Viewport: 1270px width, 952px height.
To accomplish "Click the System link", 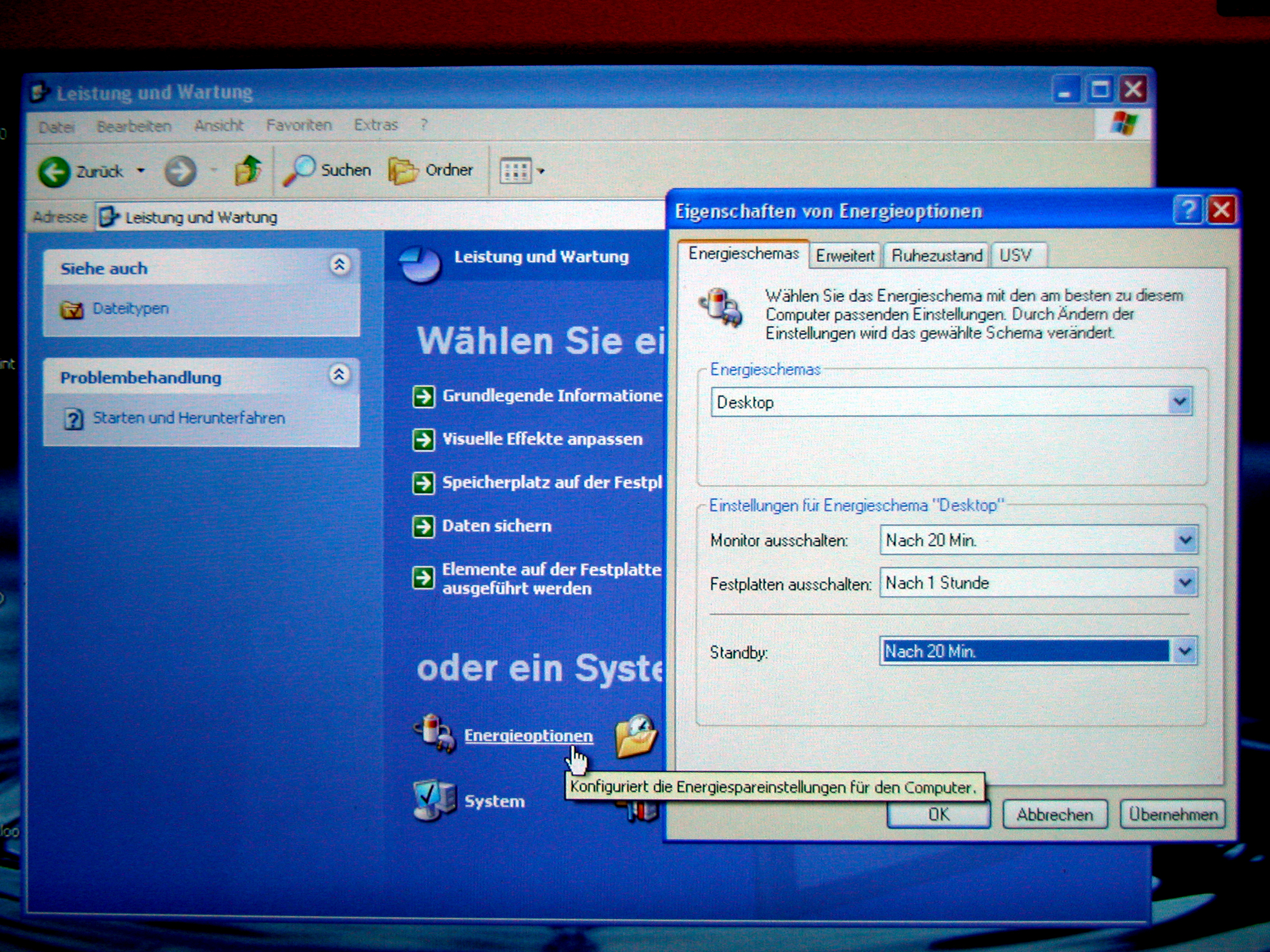I will point(495,801).
